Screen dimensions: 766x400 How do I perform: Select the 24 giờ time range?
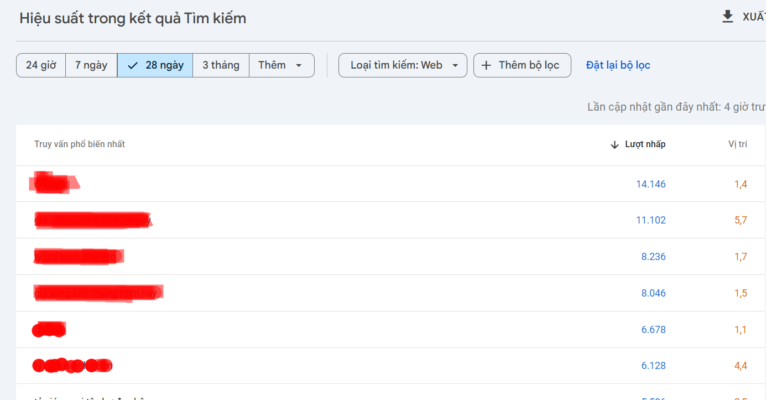(41, 65)
